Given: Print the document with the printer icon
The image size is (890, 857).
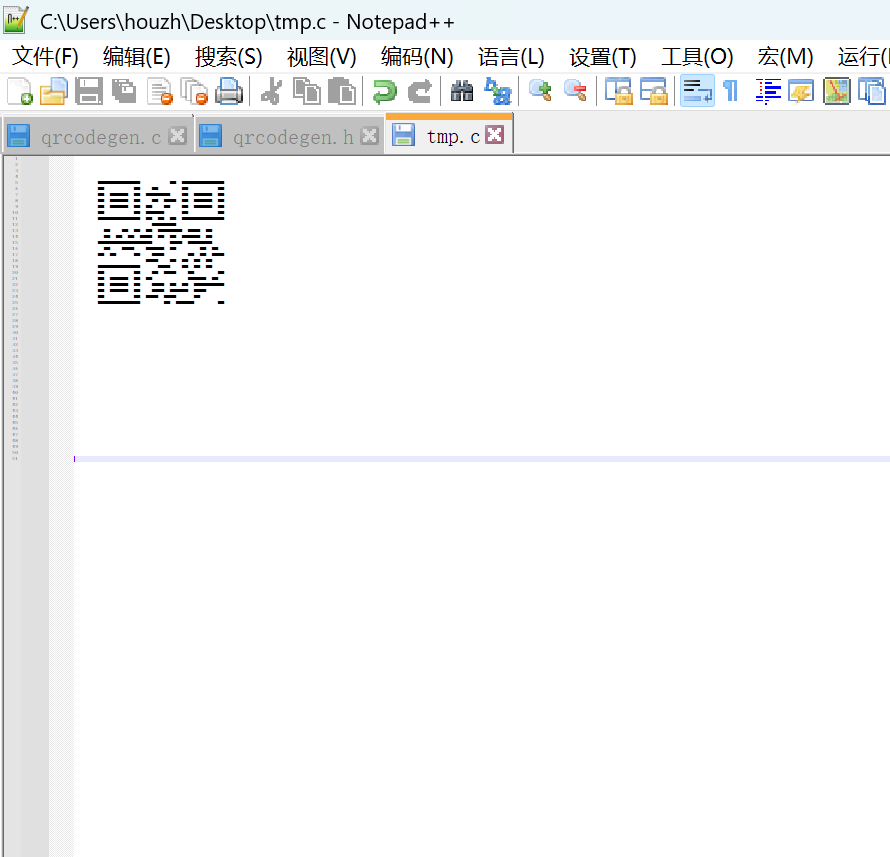Looking at the screenshot, I should click(x=229, y=91).
